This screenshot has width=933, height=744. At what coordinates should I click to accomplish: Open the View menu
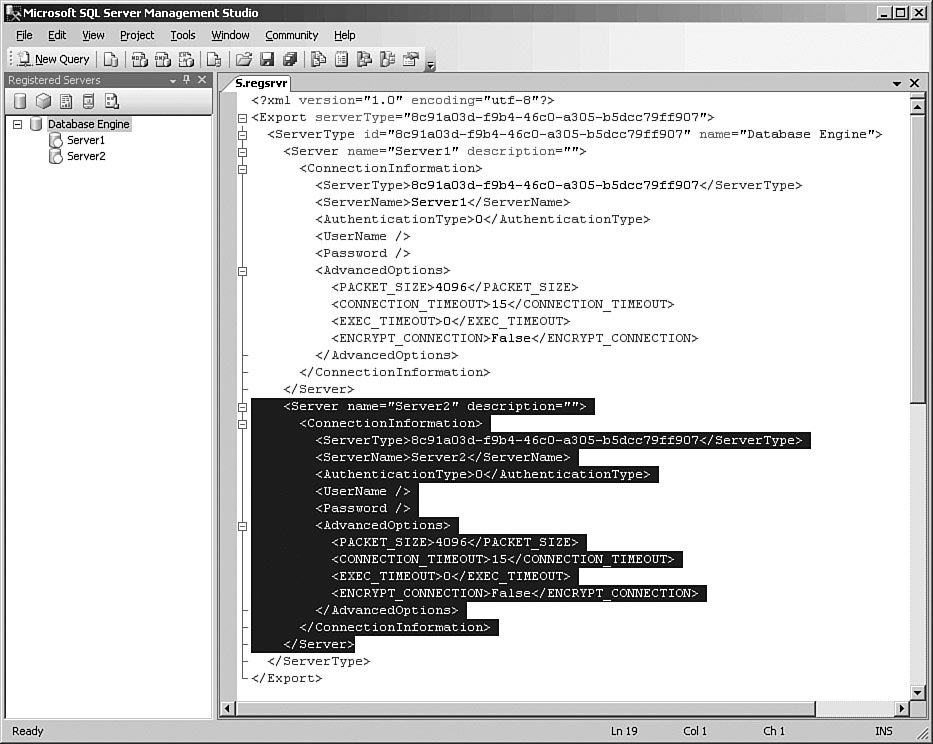[x=93, y=35]
